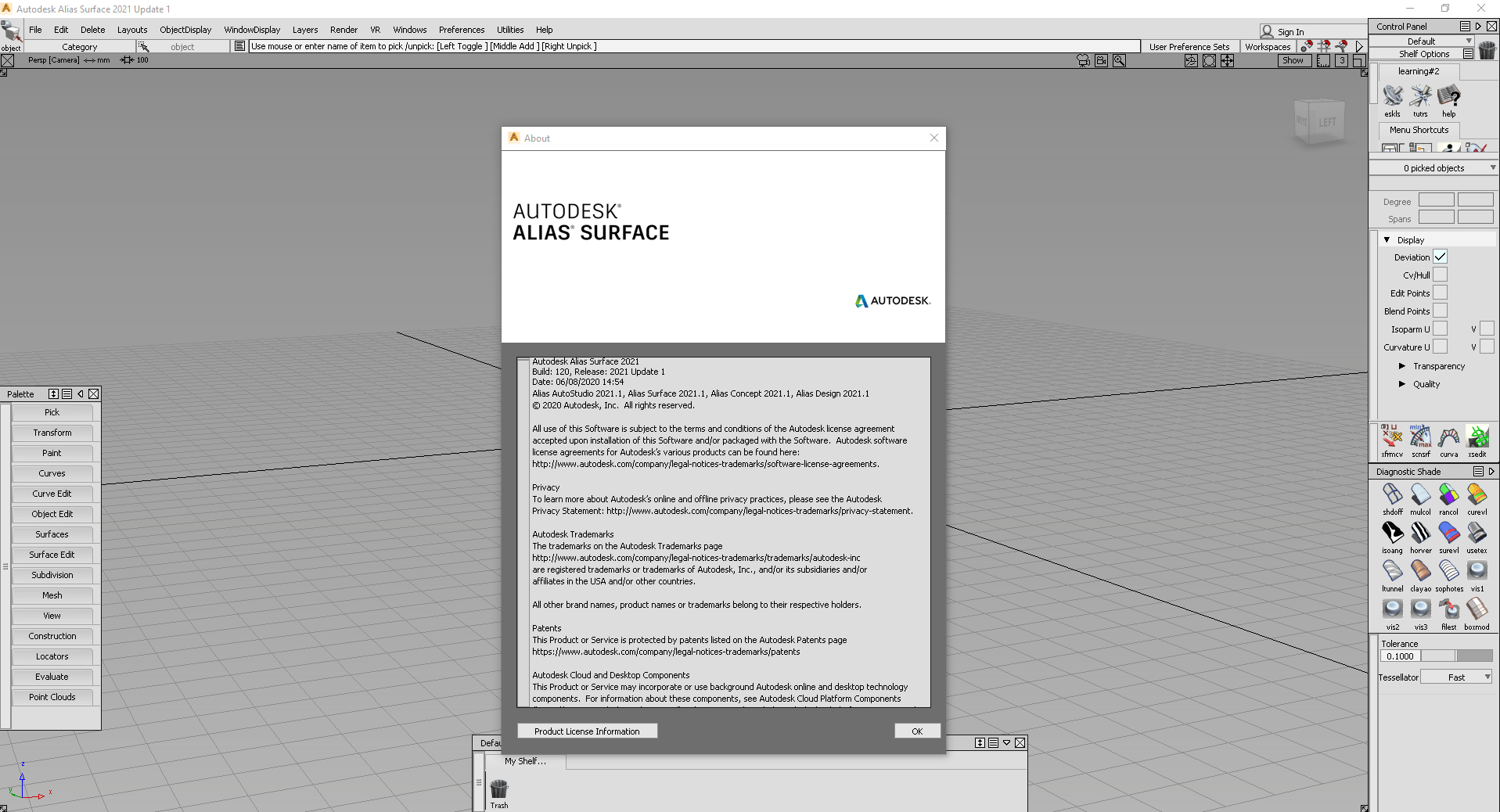Image resolution: width=1500 pixels, height=812 pixels.
Task: Open the picked objects dropdown
Action: [x=1433, y=168]
